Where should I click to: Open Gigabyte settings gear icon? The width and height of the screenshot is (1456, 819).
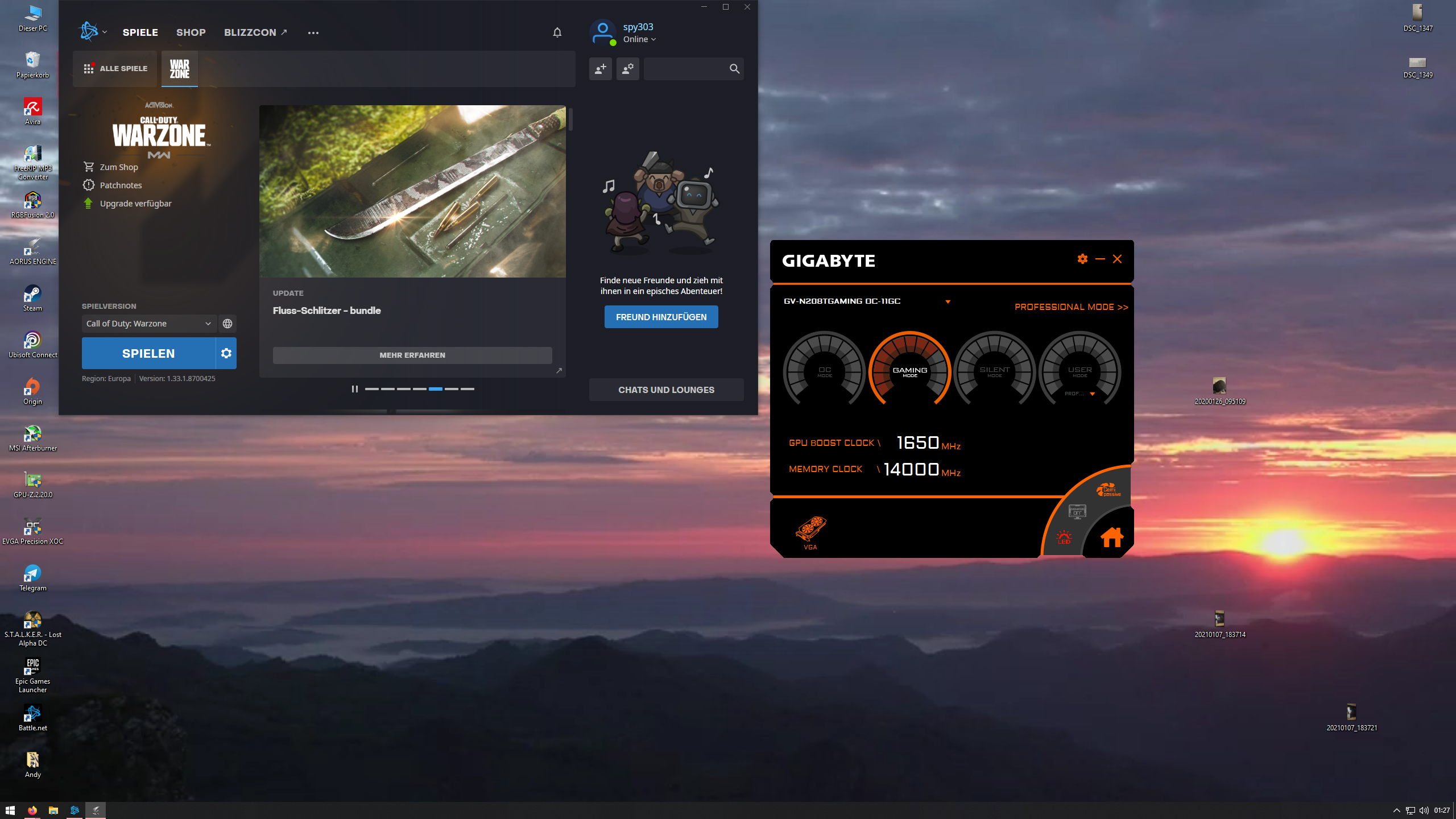(x=1082, y=259)
